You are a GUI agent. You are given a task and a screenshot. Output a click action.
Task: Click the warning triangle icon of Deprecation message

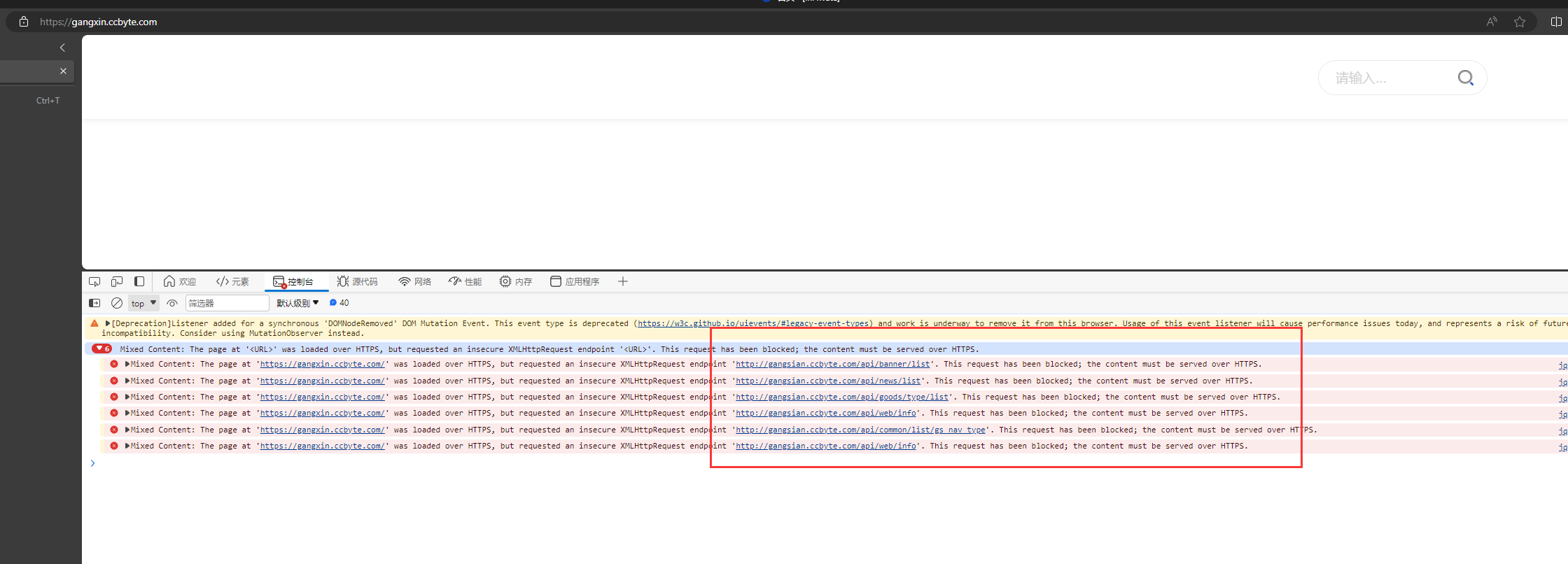click(94, 323)
